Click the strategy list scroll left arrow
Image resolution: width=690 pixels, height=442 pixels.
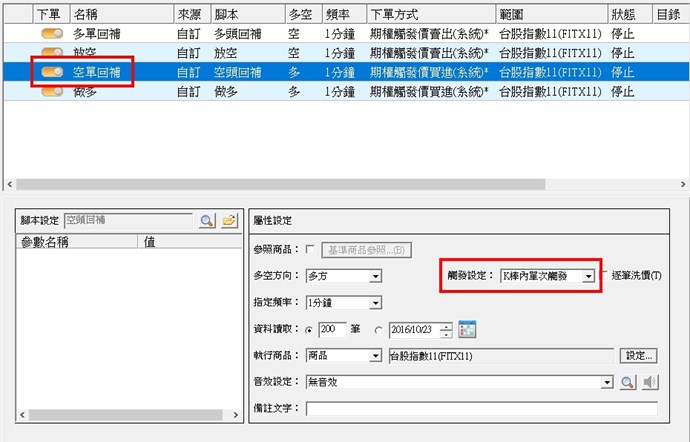click(x=10, y=184)
